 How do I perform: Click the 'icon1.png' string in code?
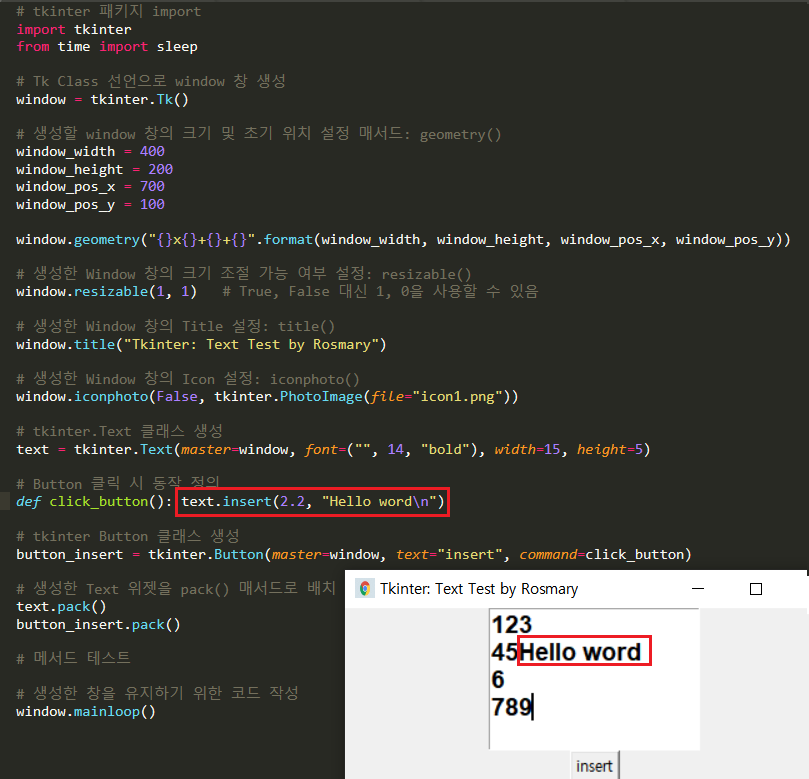point(458,397)
